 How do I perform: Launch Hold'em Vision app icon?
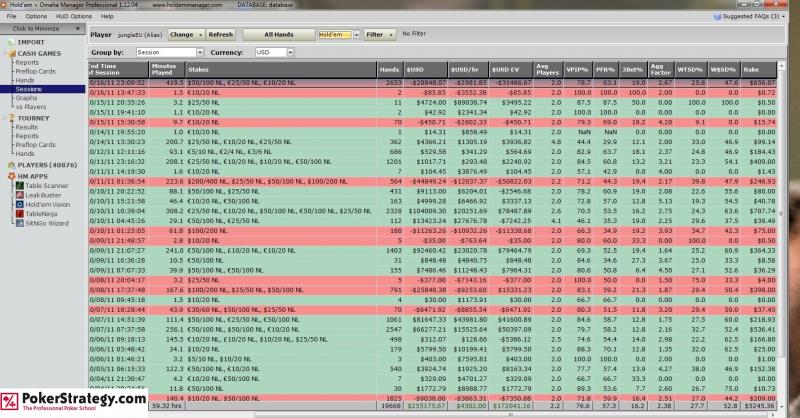(x=20, y=204)
